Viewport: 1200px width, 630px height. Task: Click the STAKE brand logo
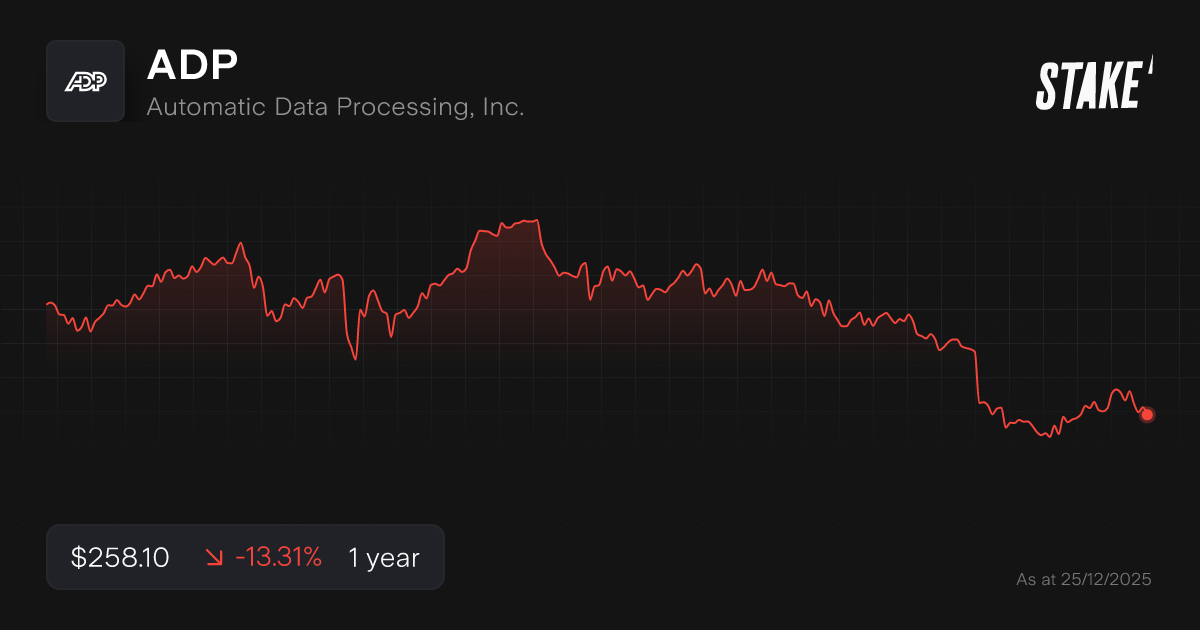[1094, 84]
